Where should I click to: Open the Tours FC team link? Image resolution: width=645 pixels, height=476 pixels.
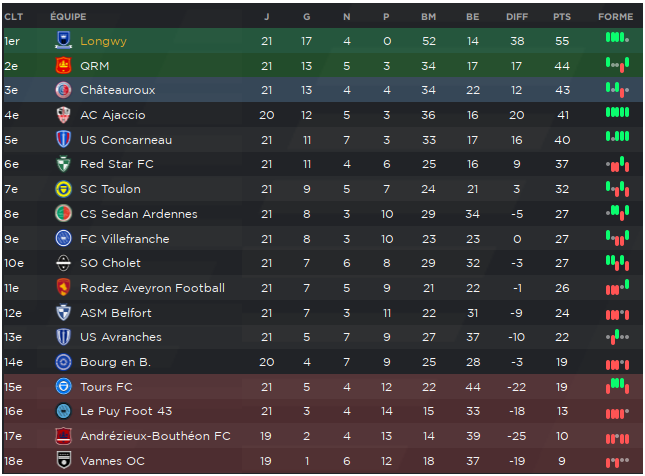point(106,387)
